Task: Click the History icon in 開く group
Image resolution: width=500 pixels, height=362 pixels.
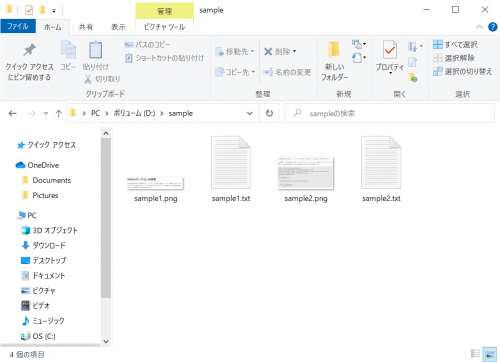Action: click(413, 78)
